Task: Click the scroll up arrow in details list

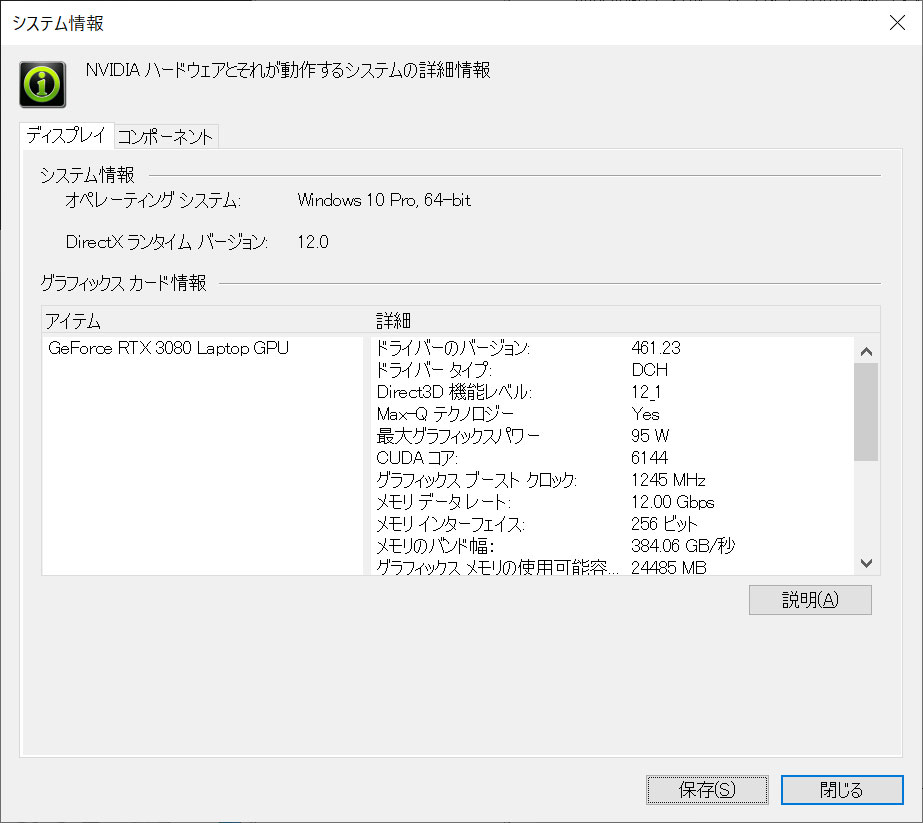Action: (866, 351)
